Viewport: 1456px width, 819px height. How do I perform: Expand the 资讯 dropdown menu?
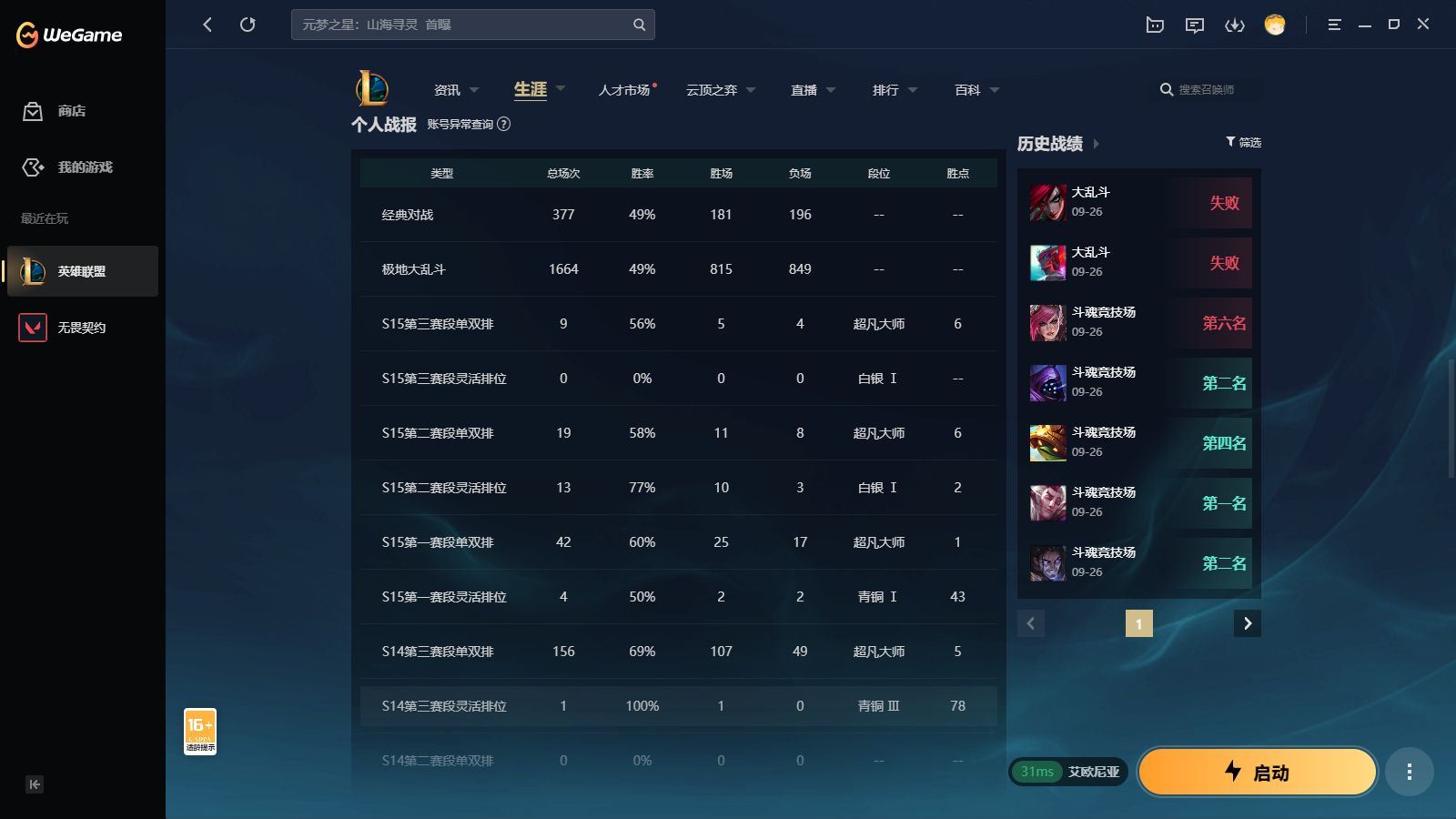pos(457,90)
